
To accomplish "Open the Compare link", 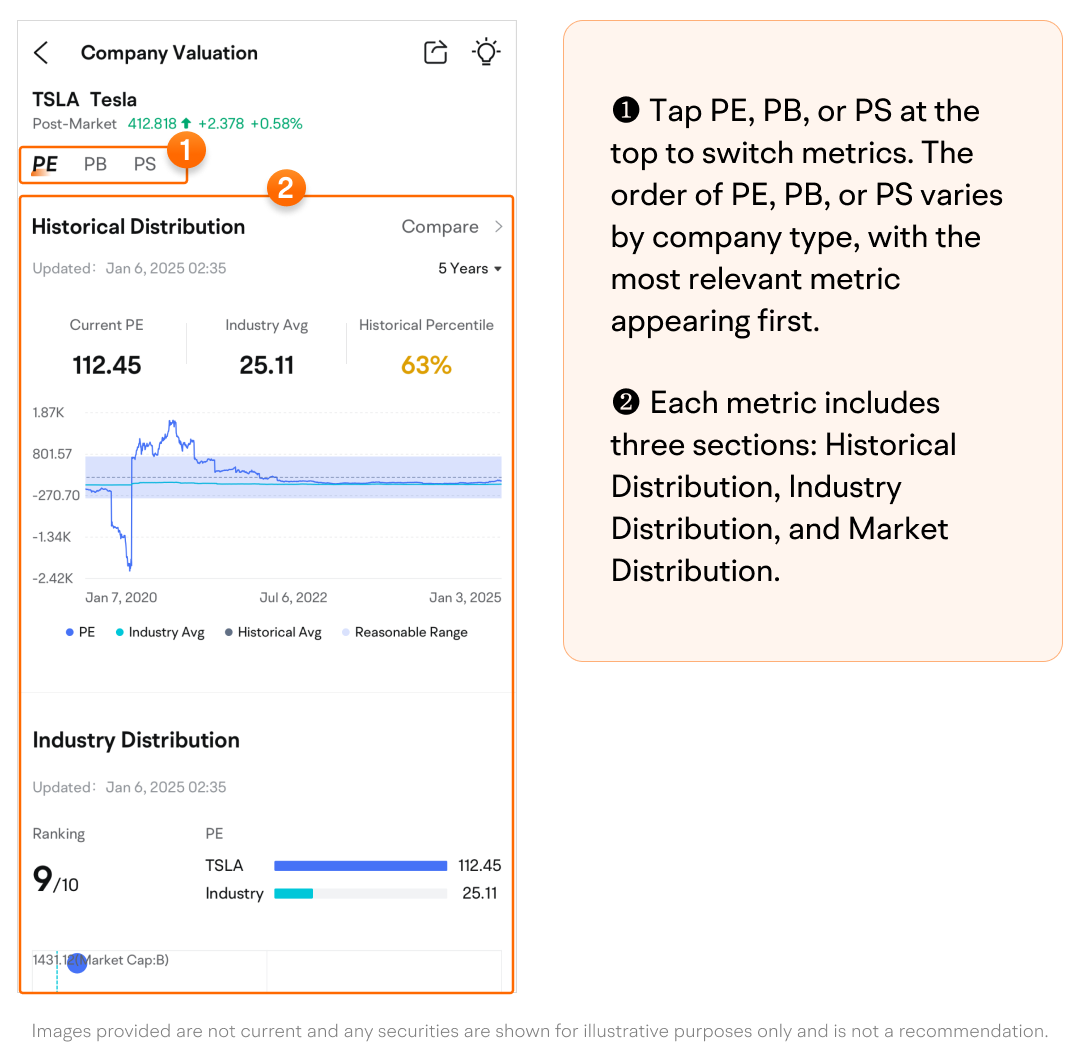I will click(440, 227).
